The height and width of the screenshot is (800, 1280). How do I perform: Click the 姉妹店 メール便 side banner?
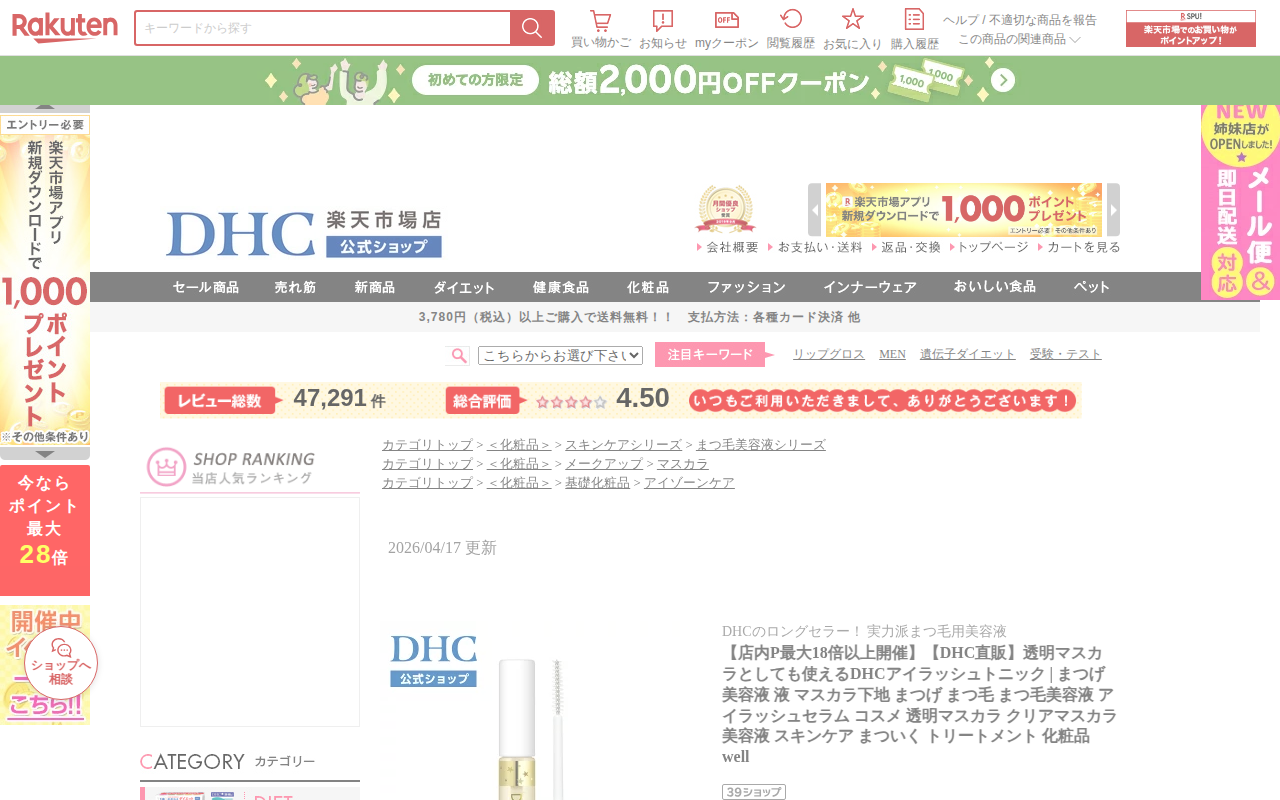(x=1240, y=202)
